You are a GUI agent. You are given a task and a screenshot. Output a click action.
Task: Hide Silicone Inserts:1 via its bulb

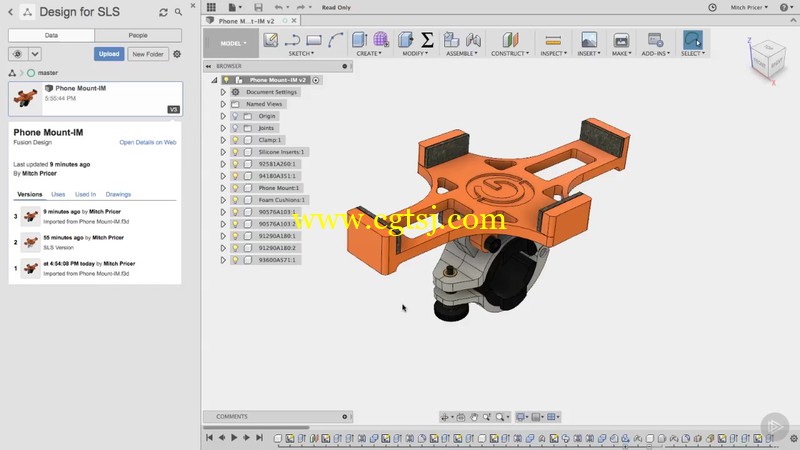(235, 152)
